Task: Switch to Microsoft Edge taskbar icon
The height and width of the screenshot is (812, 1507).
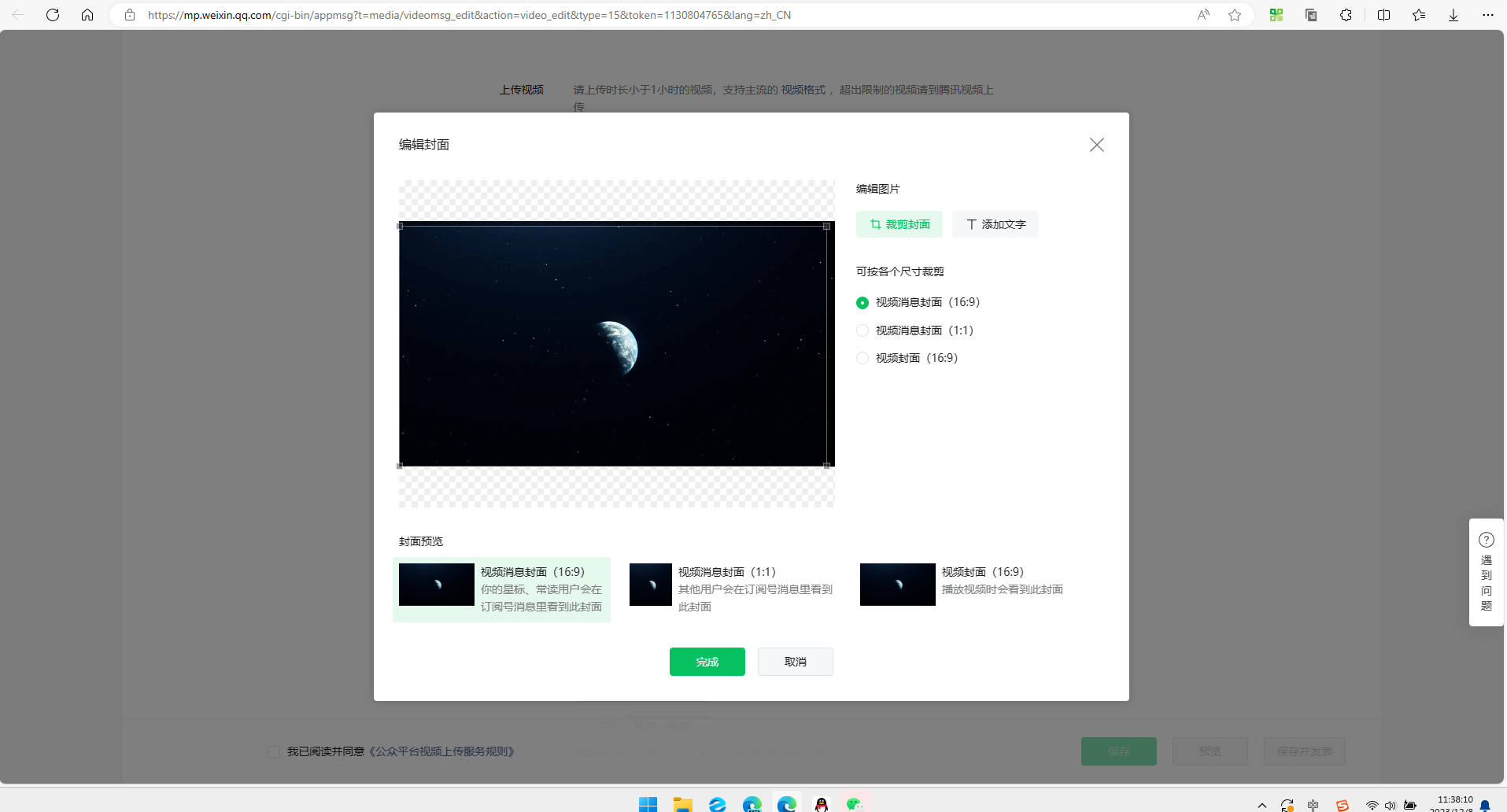Action: 786,804
